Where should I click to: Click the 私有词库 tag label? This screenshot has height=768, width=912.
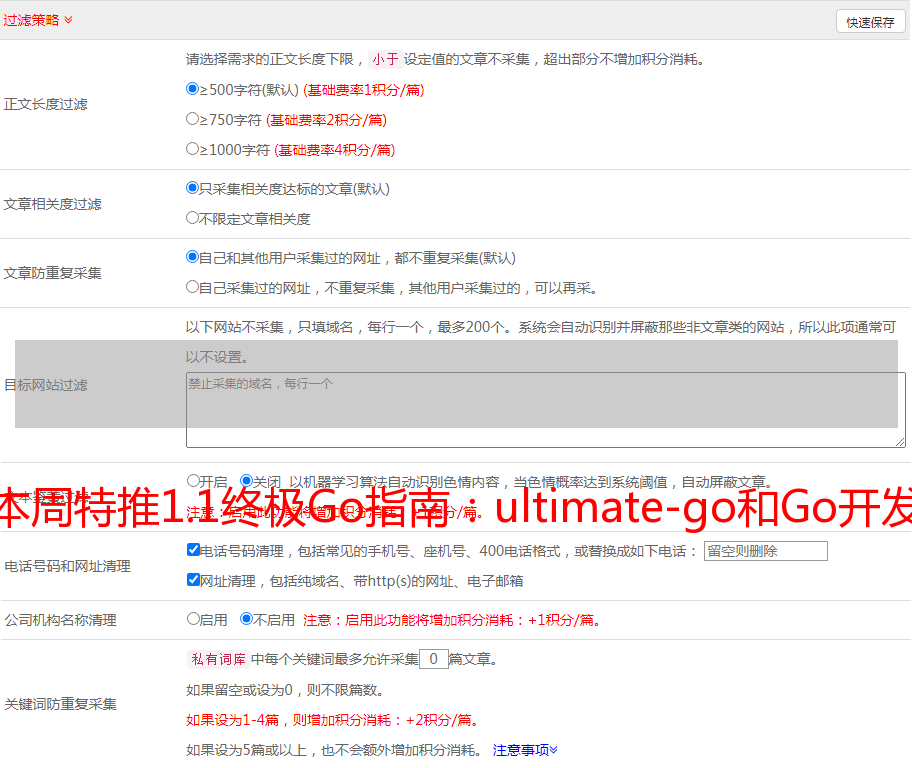point(216,659)
